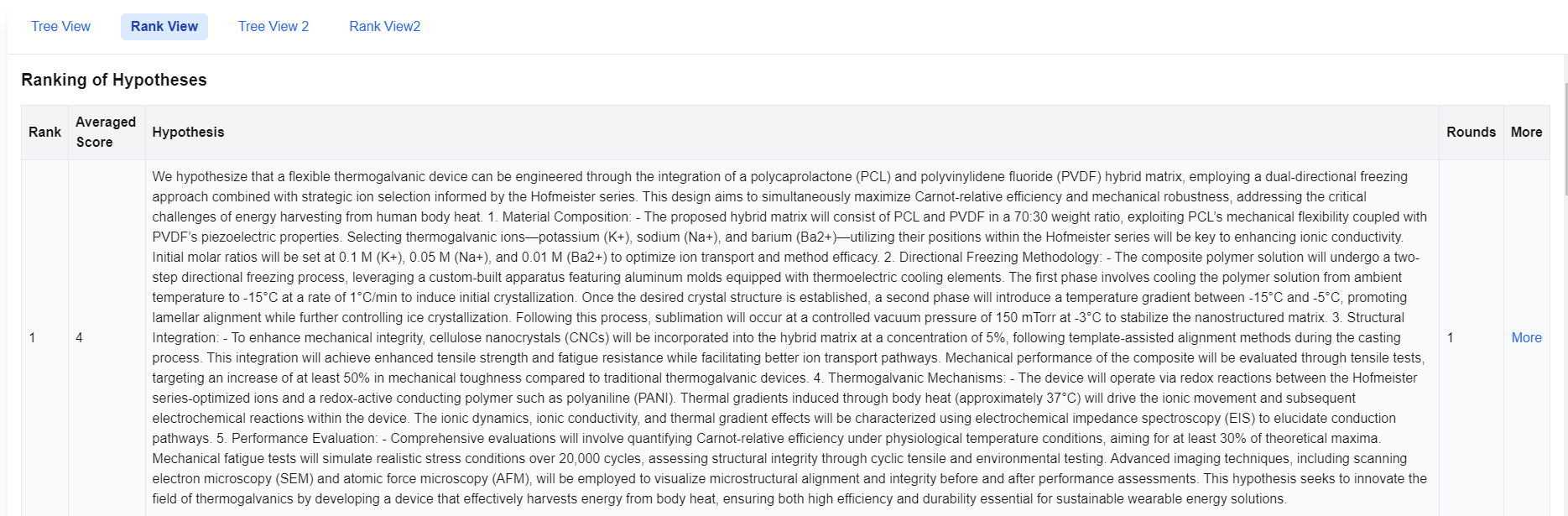Click the Rounds column header
Viewport: 1568px width, 516px height.
click(1471, 133)
